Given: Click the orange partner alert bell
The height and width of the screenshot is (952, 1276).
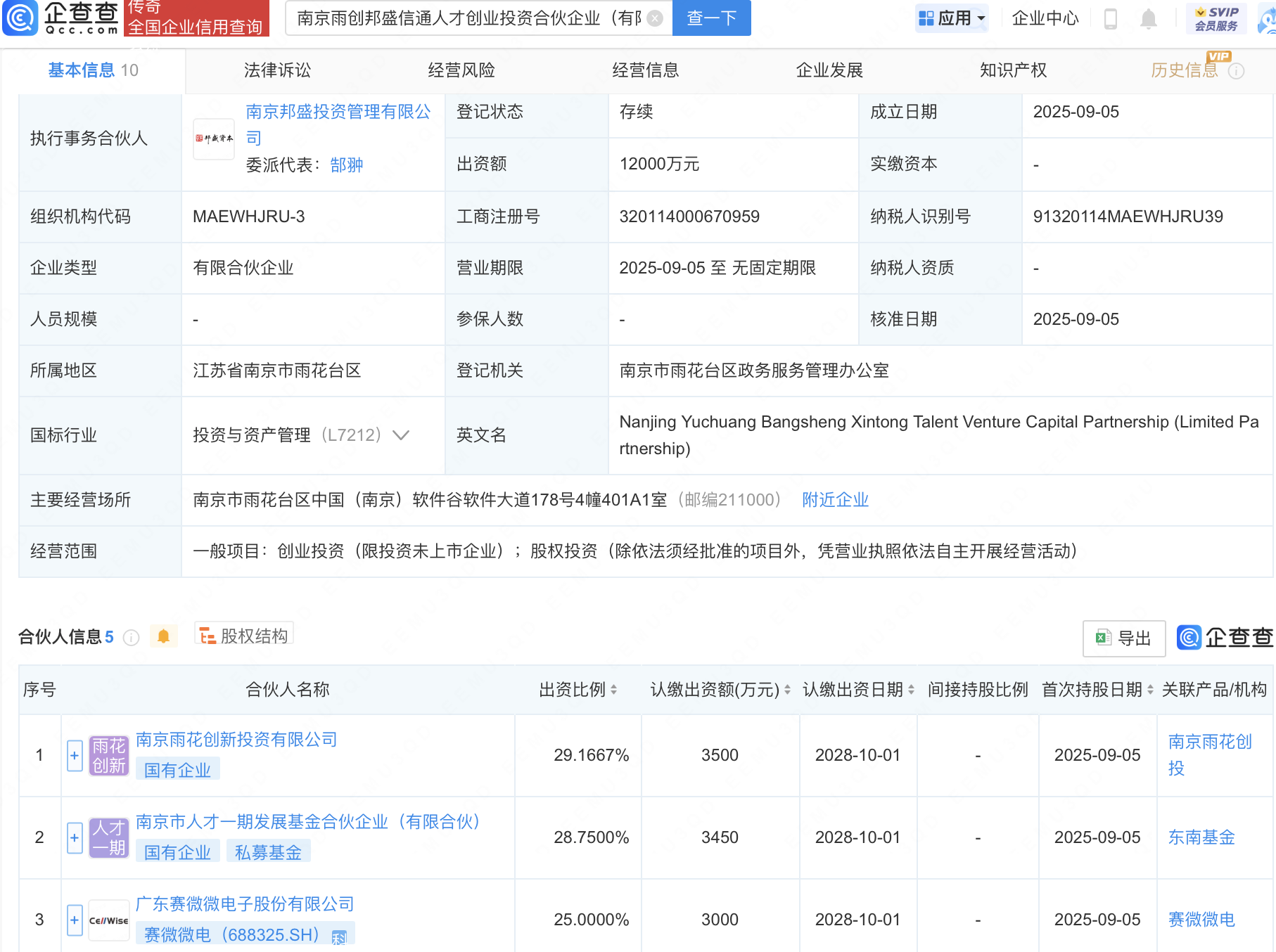Looking at the screenshot, I should coord(163,636).
